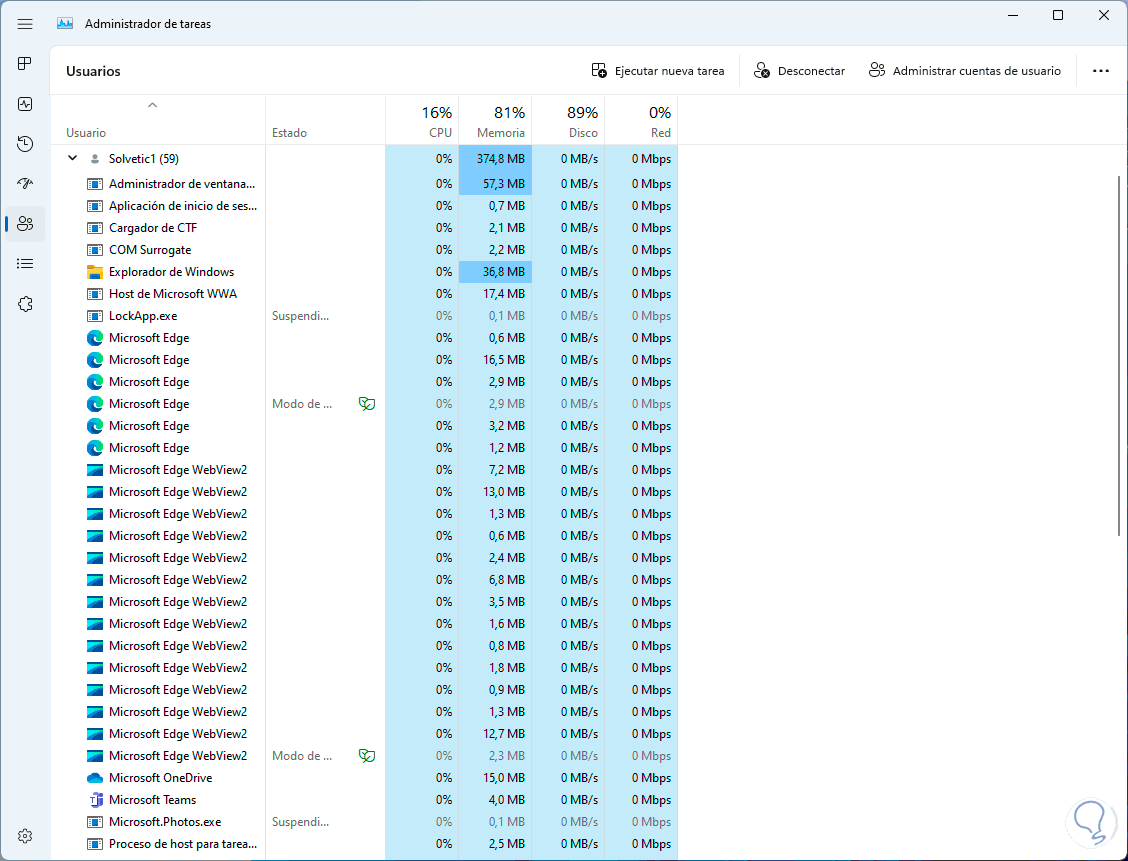Go to the Processes page icon

[x=25, y=64]
